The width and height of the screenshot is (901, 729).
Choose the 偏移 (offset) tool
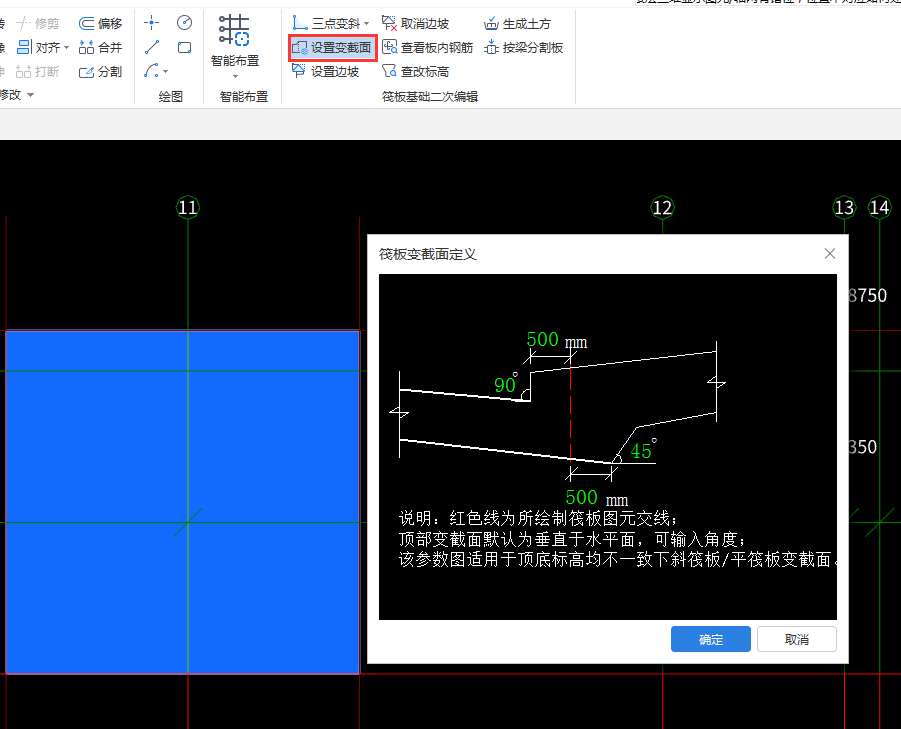pyautogui.click(x=101, y=24)
